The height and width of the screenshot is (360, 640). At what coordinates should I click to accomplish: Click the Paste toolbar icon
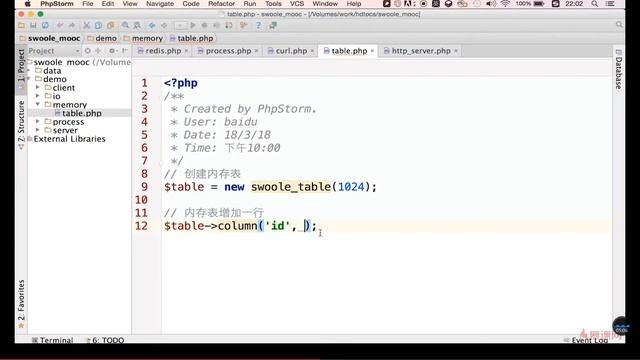point(110,25)
